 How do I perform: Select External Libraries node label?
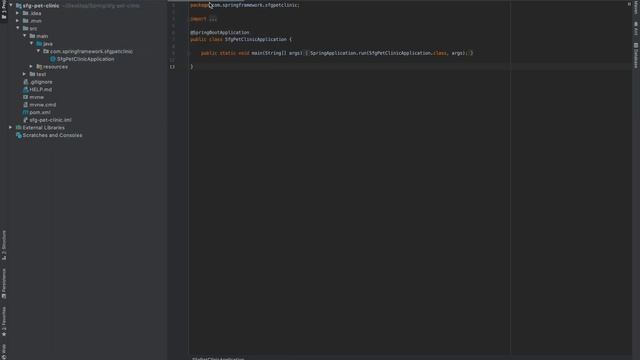pos(44,128)
